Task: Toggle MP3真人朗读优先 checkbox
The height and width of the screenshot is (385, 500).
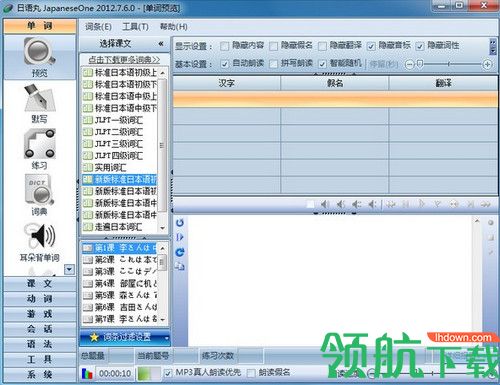Action: pyautogui.click(x=168, y=373)
